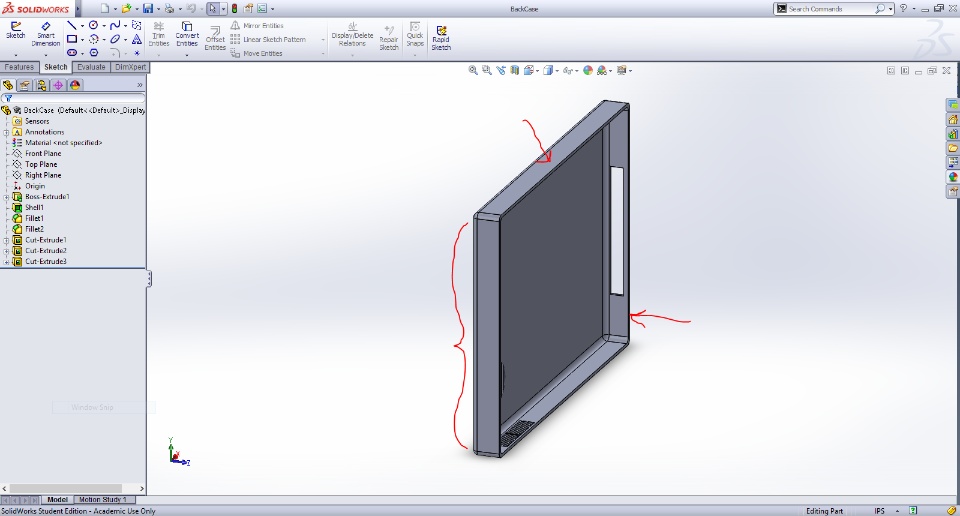Image resolution: width=960 pixels, height=516 pixels.
Task: Expand the Boss-Extrude1 feature
Action: (6, 197)
